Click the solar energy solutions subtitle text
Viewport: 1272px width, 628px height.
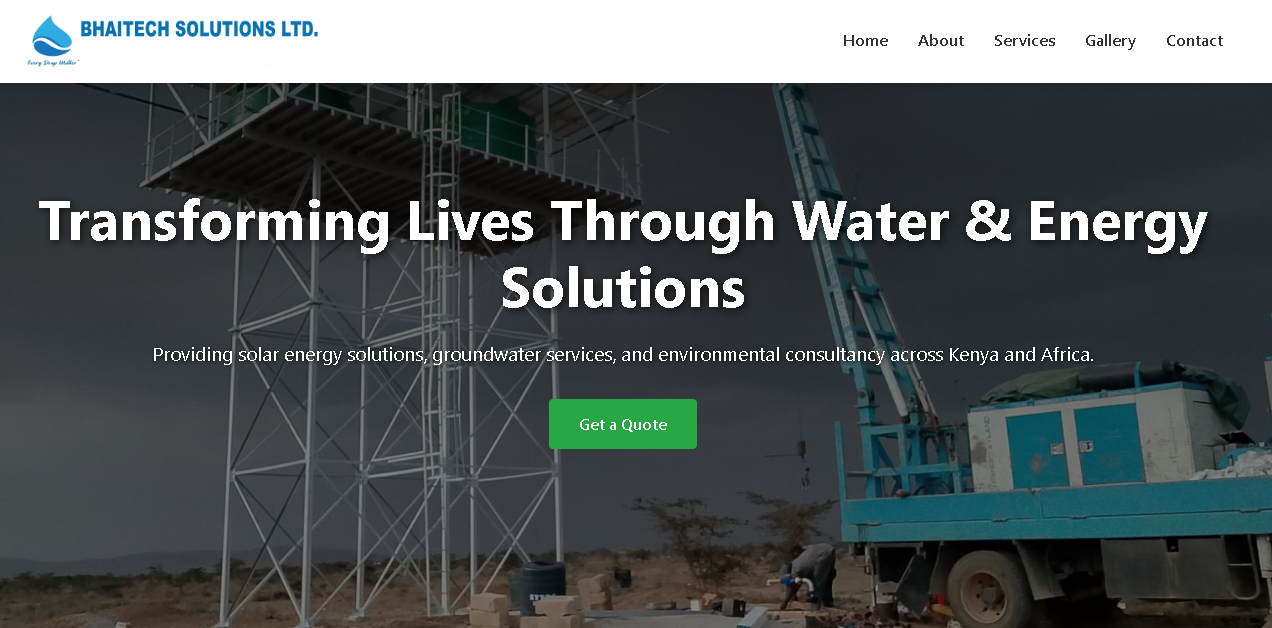pyautogui.click(x=623, y=355)
